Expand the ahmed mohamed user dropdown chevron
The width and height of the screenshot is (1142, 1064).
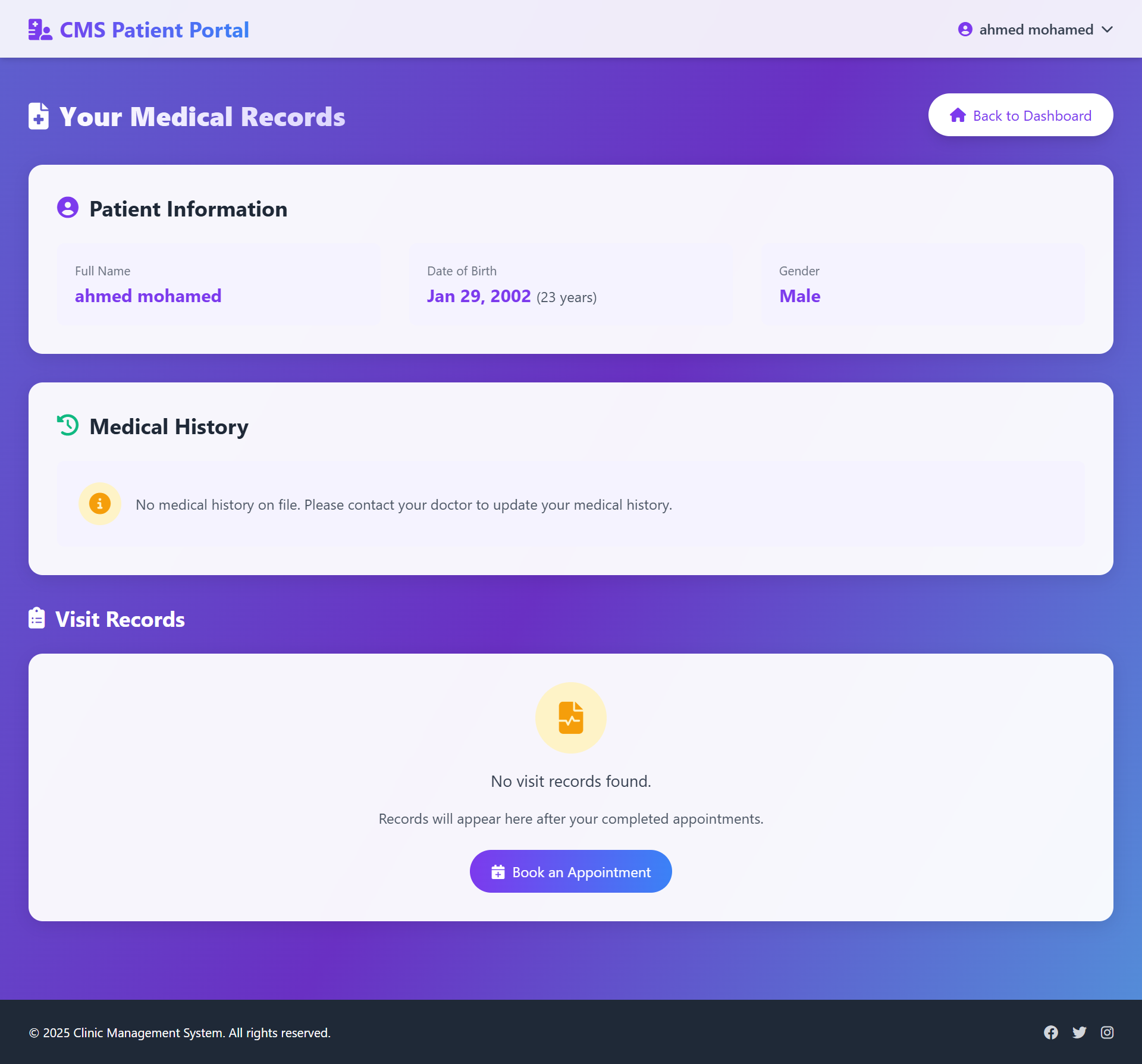[x=1107, y=30]
